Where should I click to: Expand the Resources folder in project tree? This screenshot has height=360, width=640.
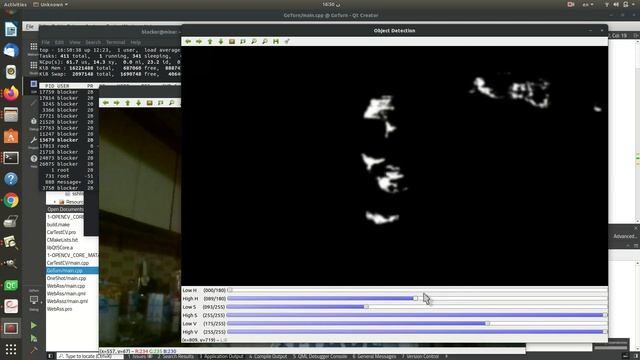point(55,202)
